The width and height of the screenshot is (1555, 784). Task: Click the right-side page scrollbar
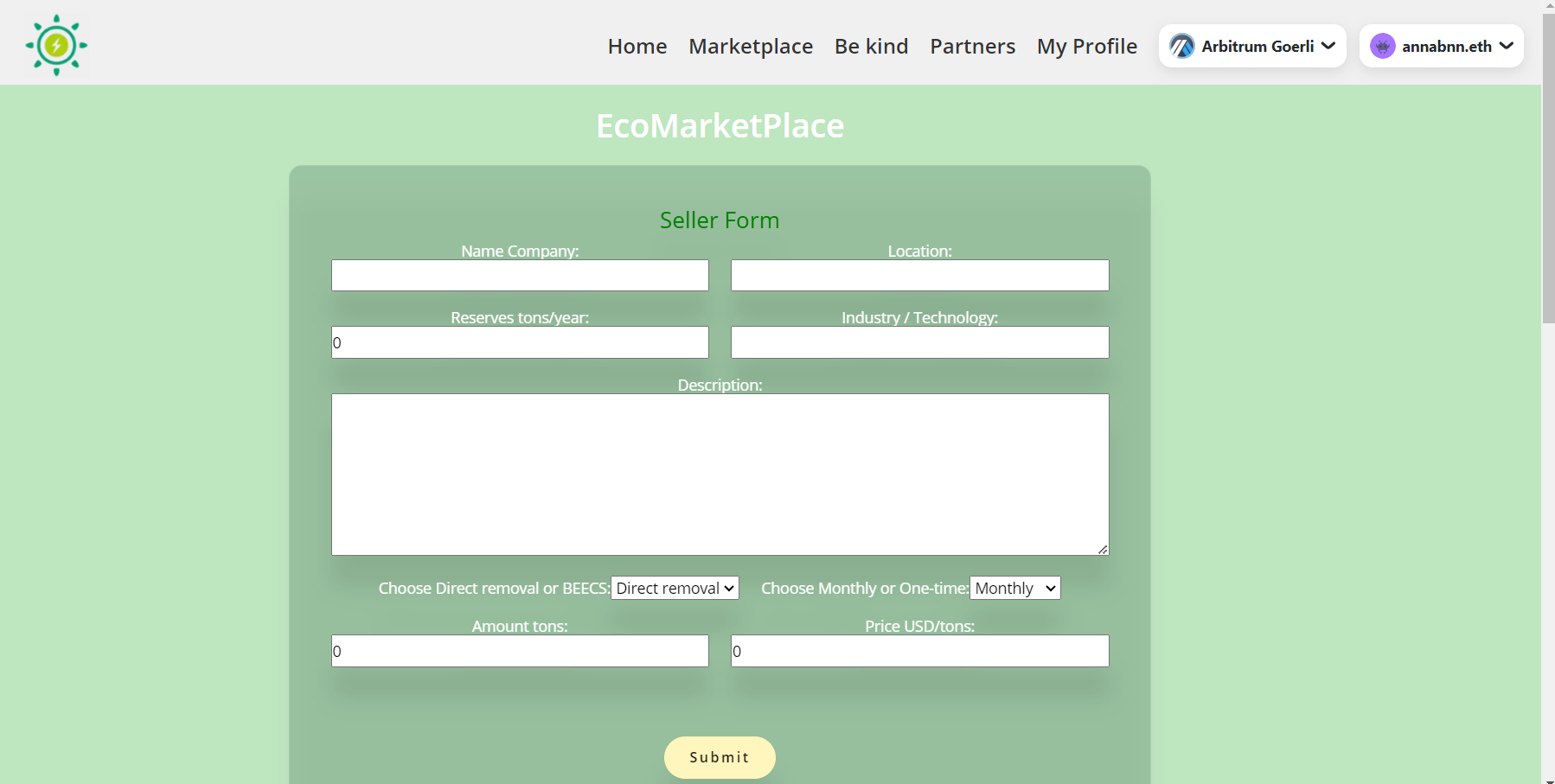(x=1547, y=164)
